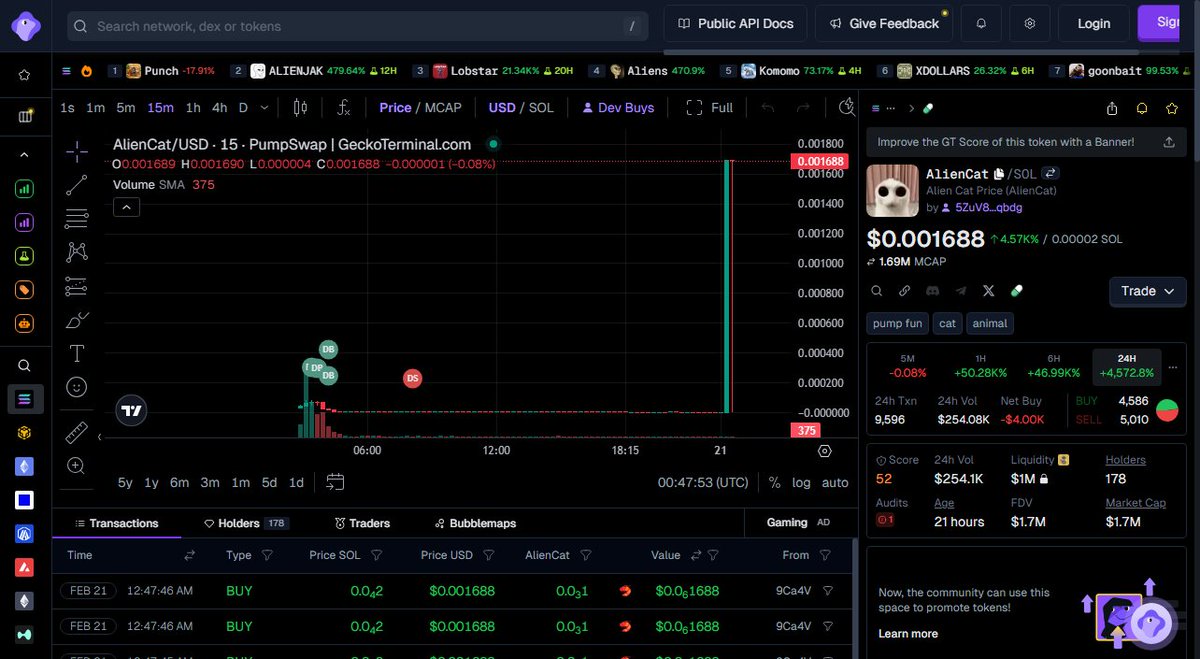Open the Price SOL column filter
Viewport: 1200px width, 659px height.
[x=376, y=555]
